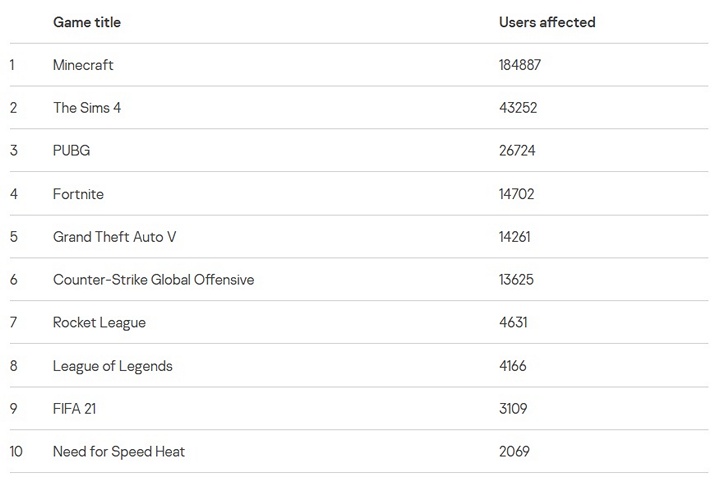
Task: Select the Fortnite entry
Action: [x=78, y=194]
